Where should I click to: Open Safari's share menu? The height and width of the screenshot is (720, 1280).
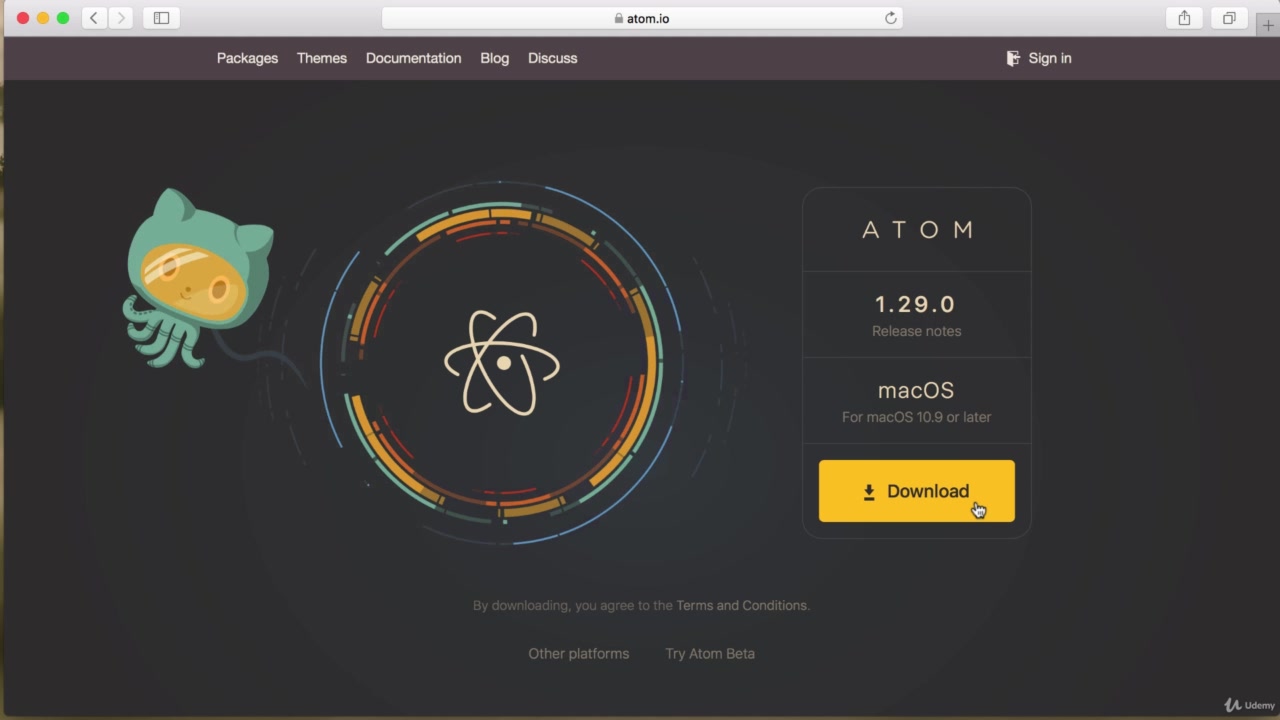coord(1184,18)
